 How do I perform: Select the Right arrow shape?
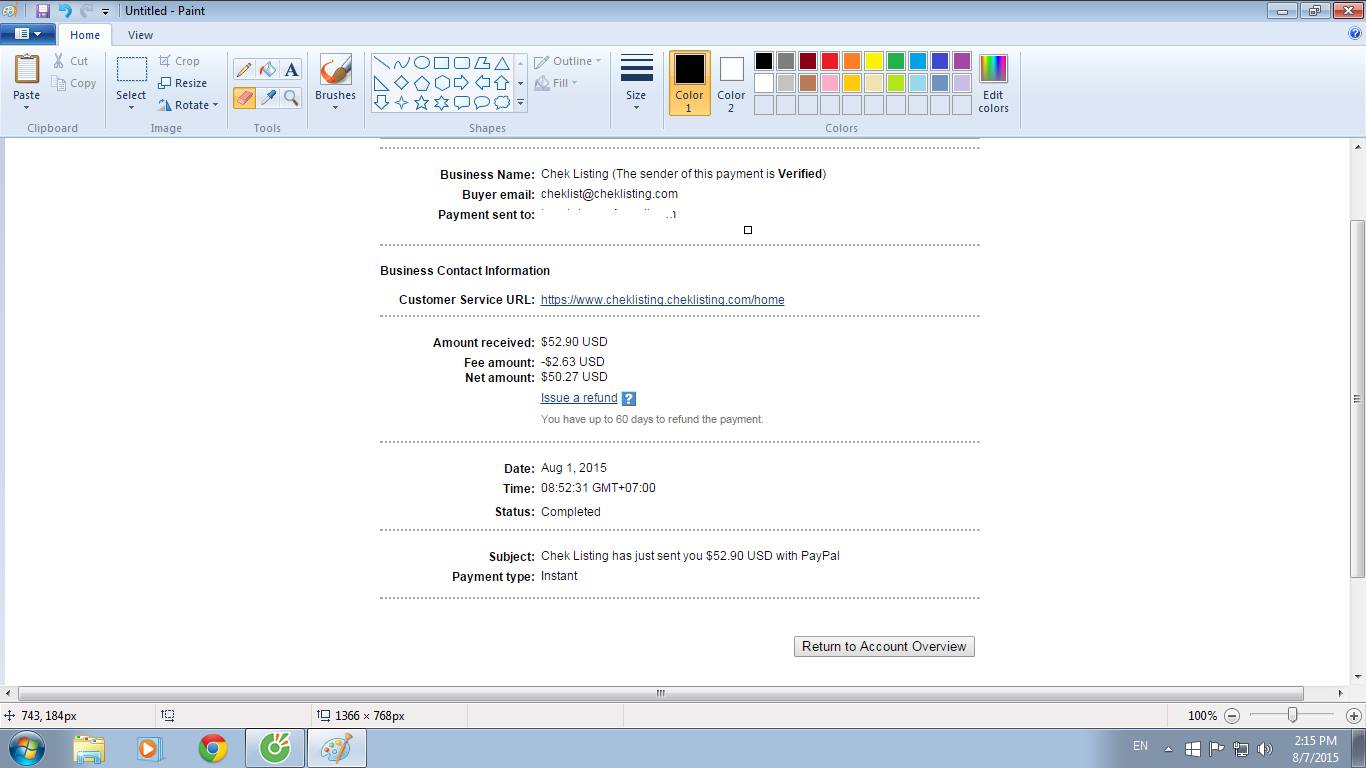click(461, 83)
